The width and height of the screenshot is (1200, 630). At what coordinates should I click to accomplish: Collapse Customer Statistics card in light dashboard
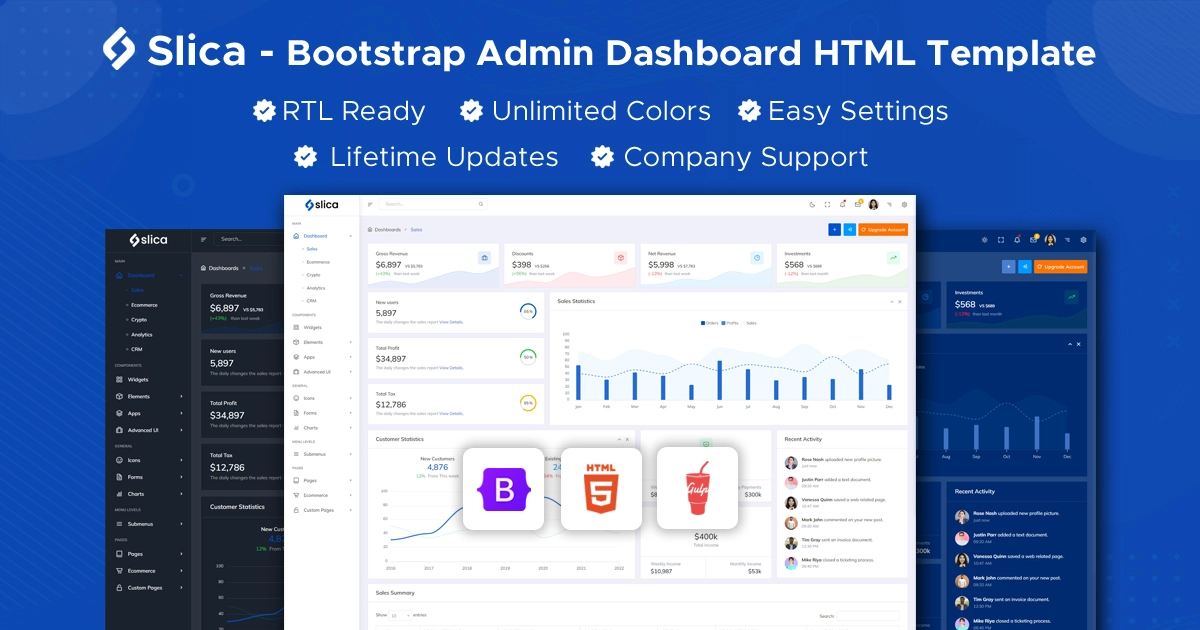pyautogui.click(x=620, y=439)
